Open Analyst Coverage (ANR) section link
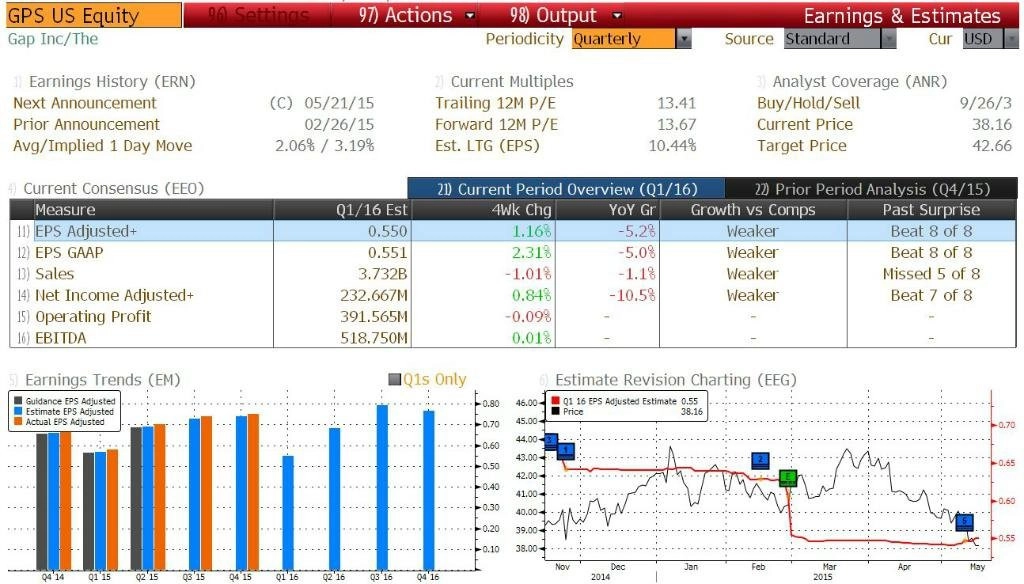 tap(859, 82)
